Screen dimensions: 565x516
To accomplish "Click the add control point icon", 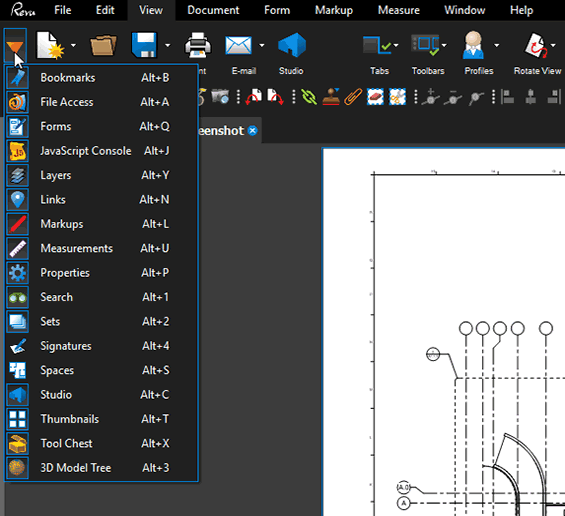I will coord(431,97).
